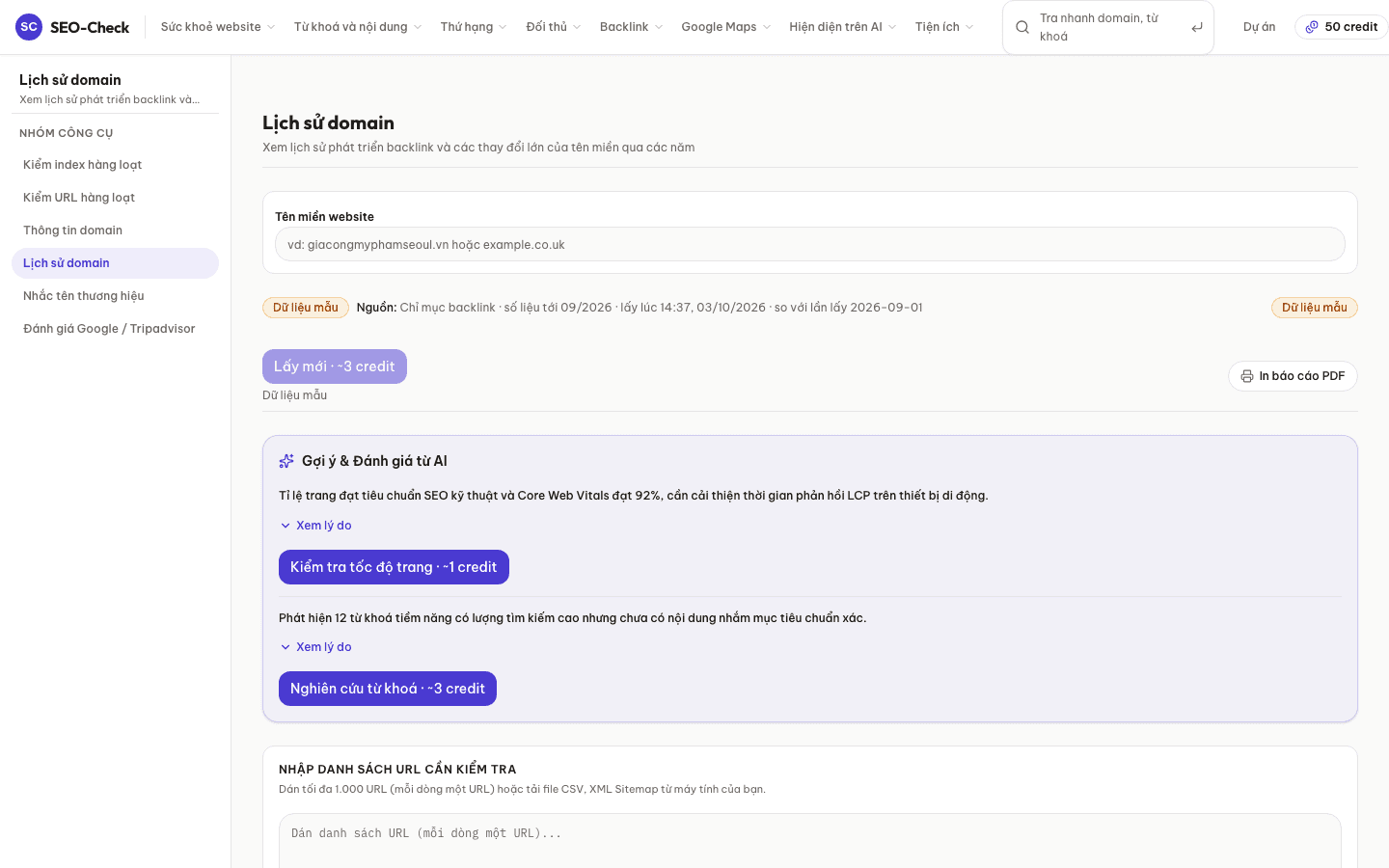Click Kiểm tra tốc độ trang button
Screen dimensions: 1389x868
coord(394,567)
